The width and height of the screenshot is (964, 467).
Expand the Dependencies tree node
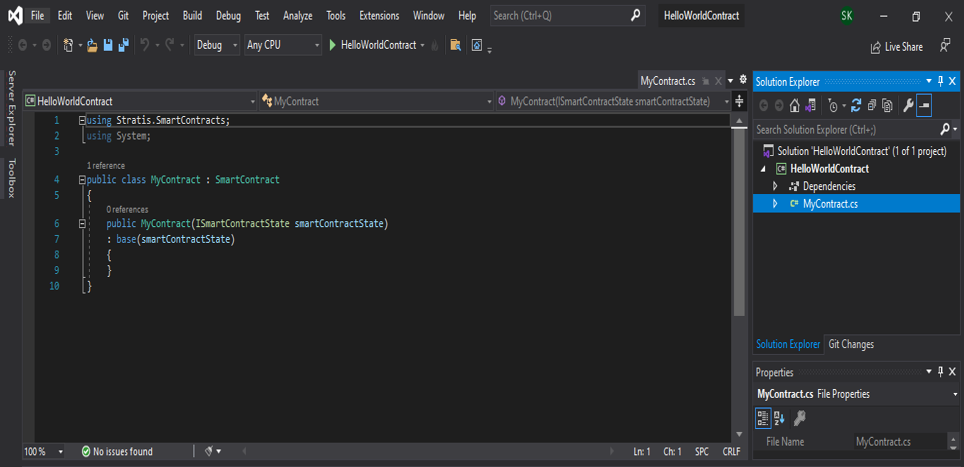(775, 186)
